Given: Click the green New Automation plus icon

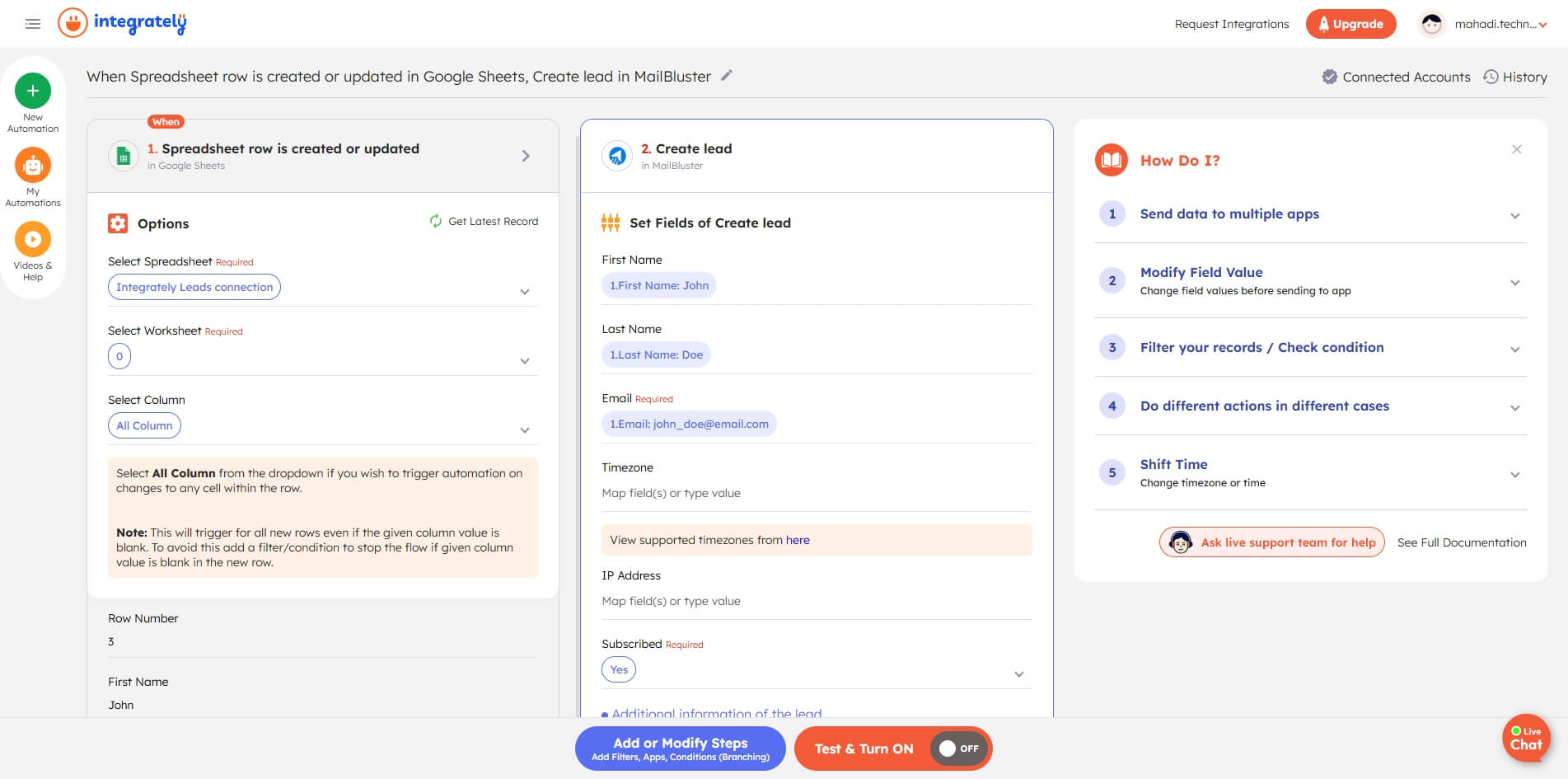Looking at the screenshot, I should (x=33, y=91).
